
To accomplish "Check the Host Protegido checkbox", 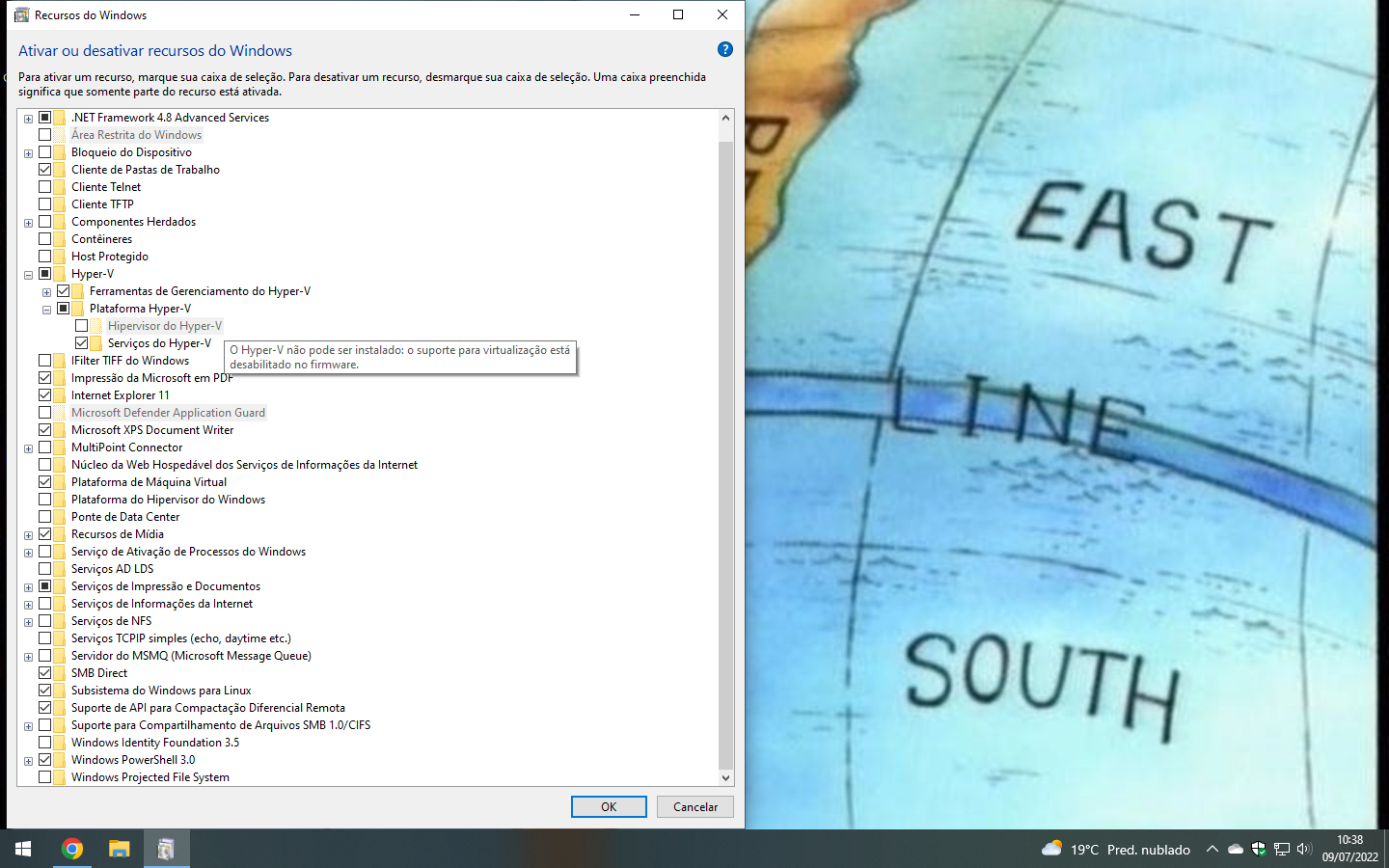I will (44, 257).
